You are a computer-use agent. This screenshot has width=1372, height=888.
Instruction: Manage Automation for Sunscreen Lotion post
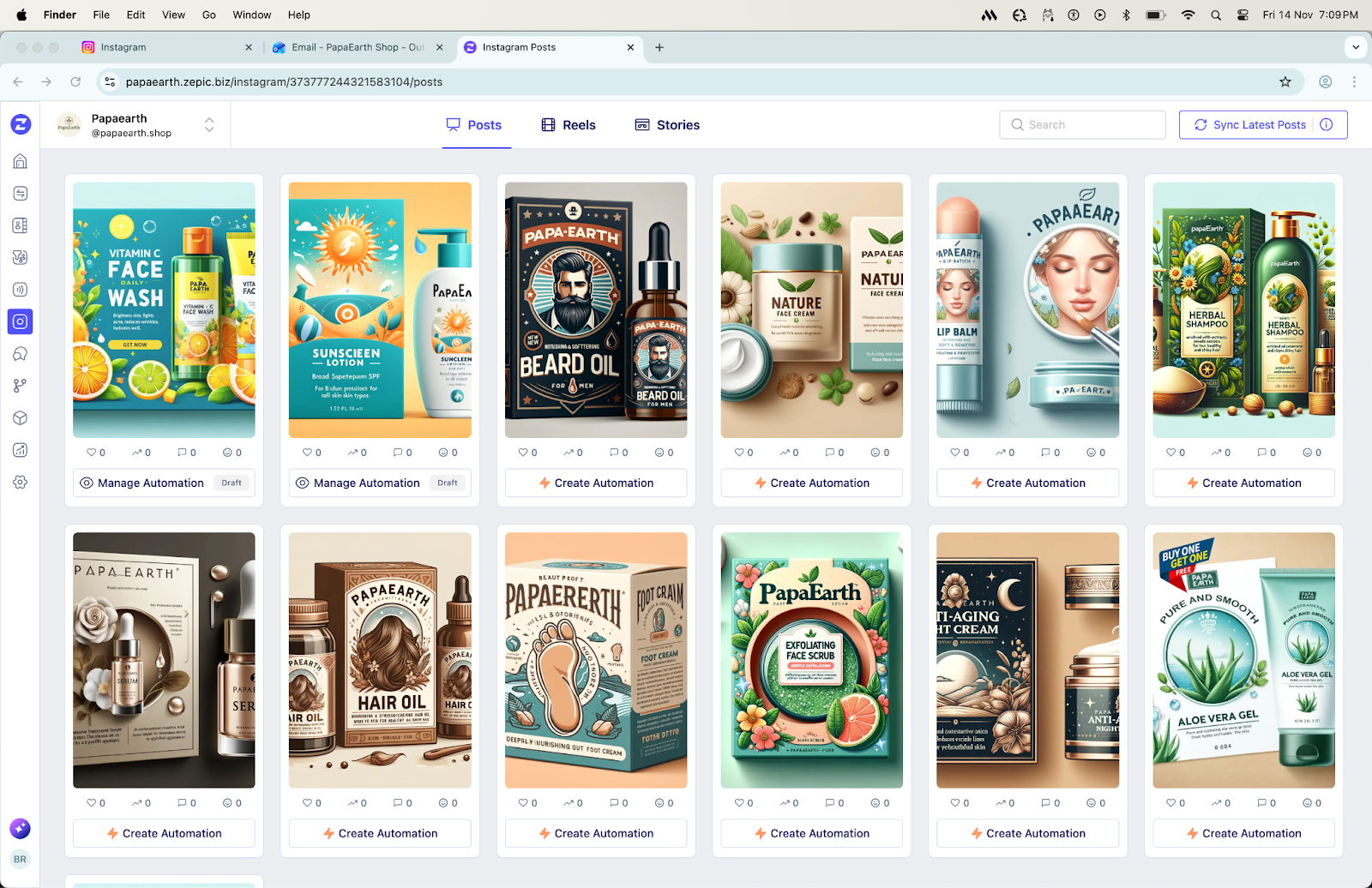tap(380, 483)
